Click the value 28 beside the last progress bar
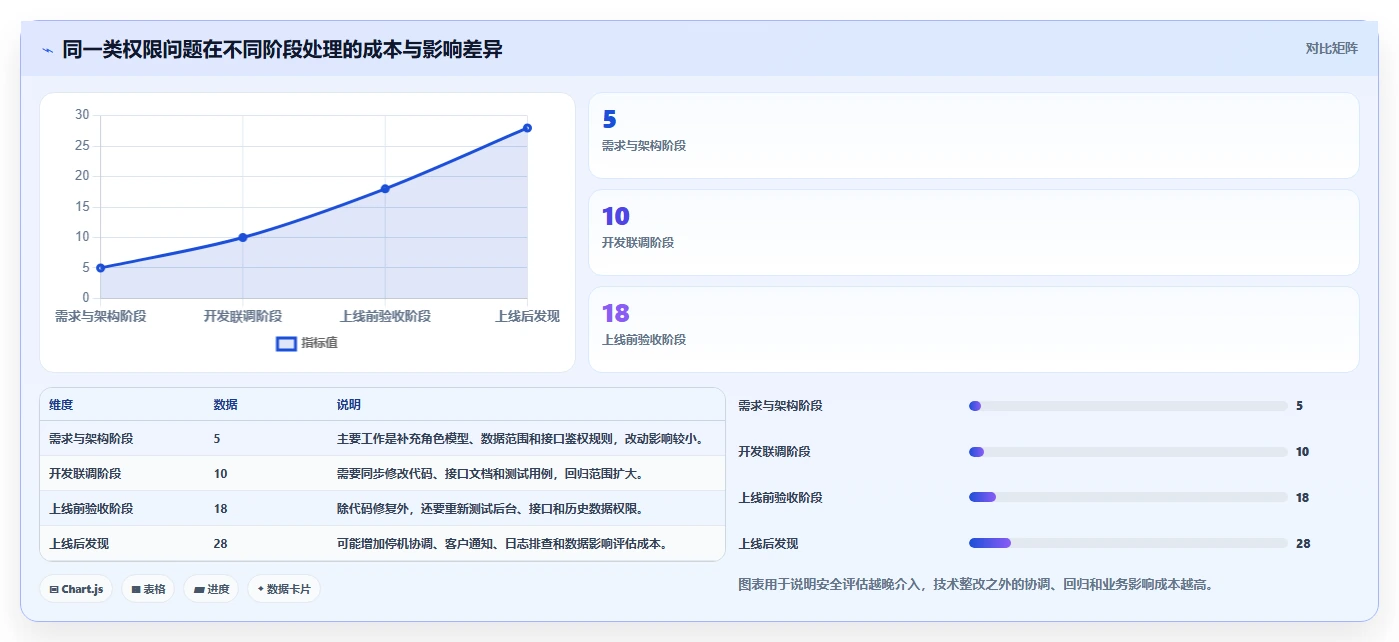This screenshot has width=1399, height=642. 1303,544
